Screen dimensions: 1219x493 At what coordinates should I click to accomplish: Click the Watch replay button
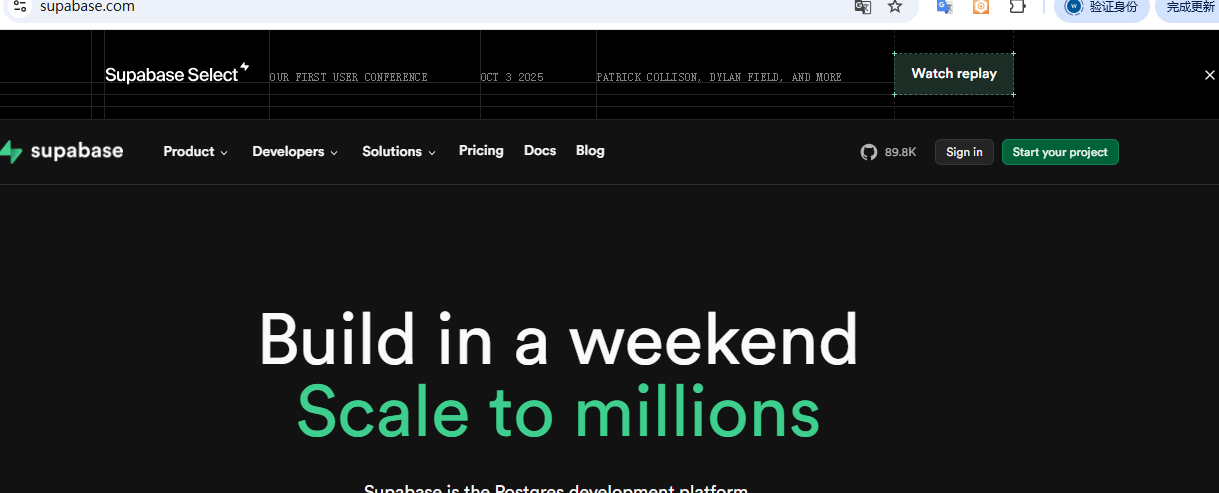tap(953, 74)
